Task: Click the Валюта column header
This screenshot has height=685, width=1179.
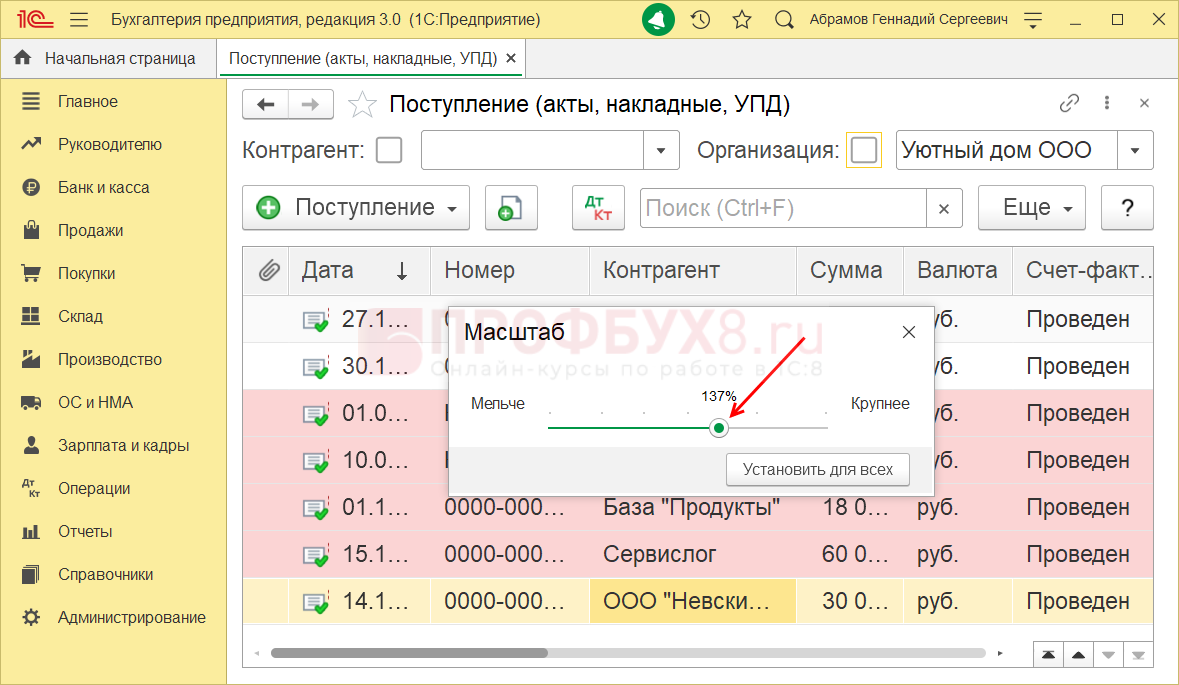Action: (957, 270)
